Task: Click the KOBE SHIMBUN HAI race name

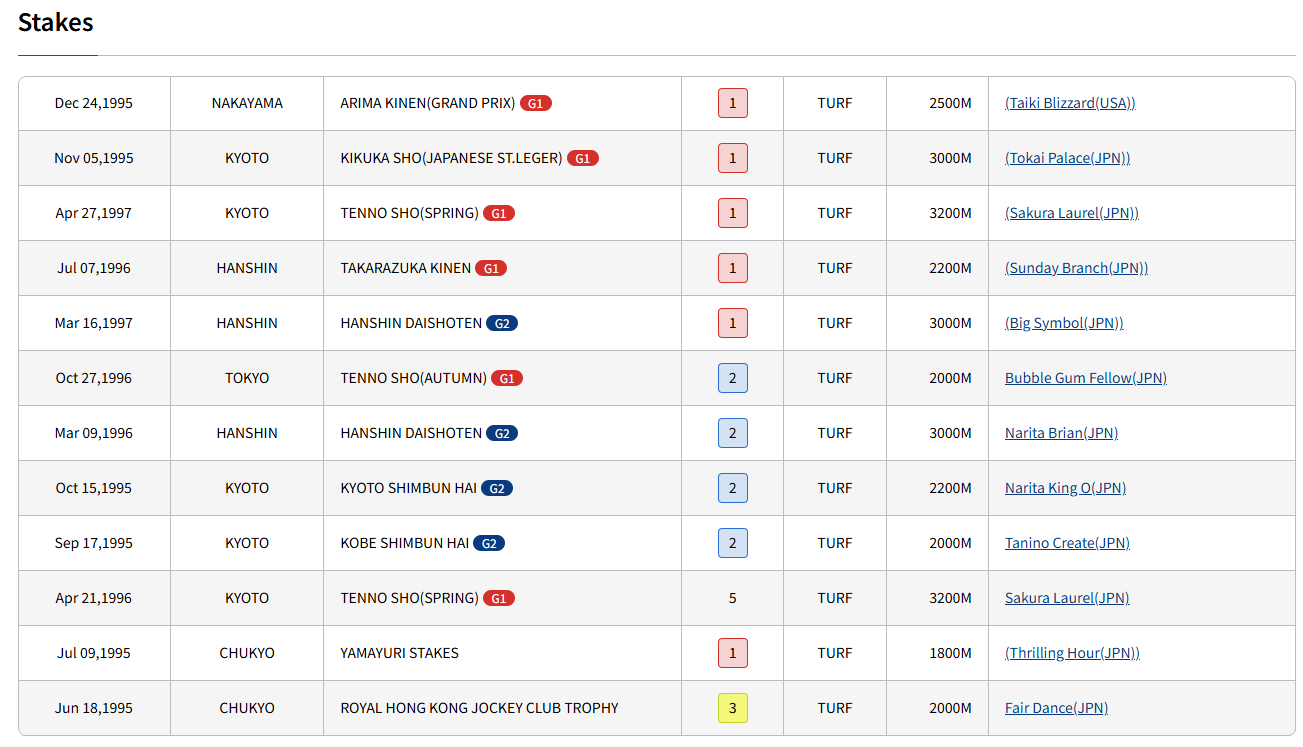Action: [x=404, y=543]
